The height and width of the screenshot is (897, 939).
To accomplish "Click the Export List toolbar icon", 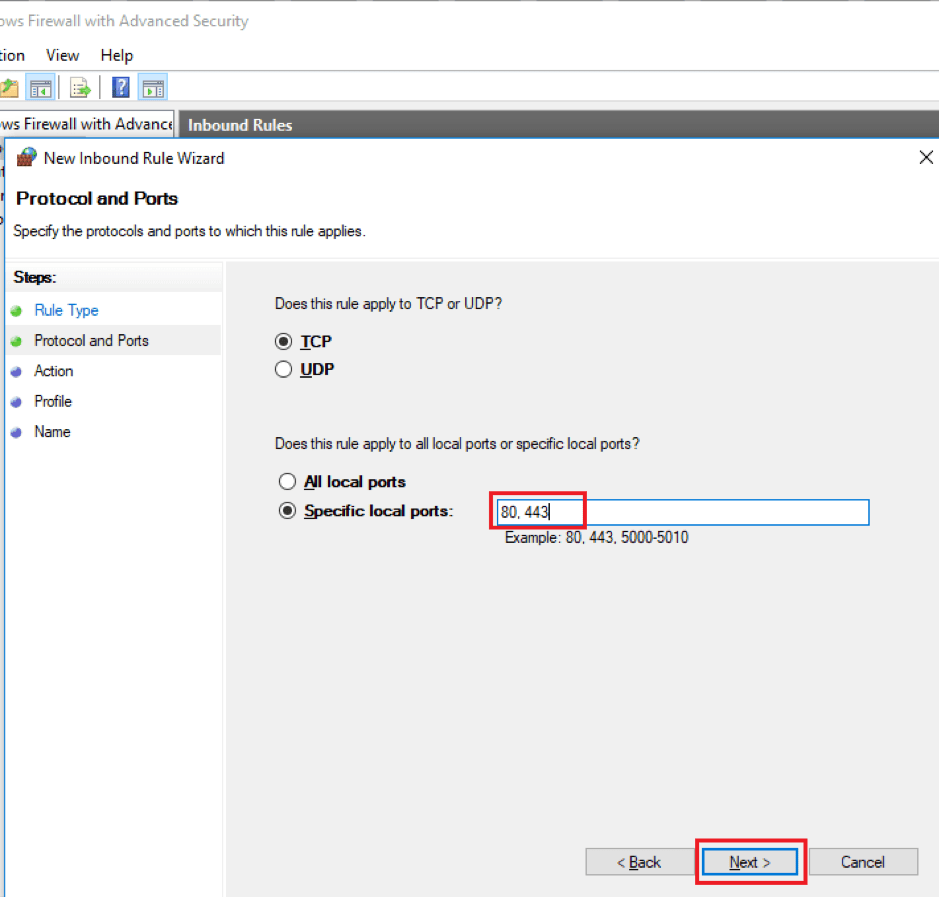I will click(79, 87).
